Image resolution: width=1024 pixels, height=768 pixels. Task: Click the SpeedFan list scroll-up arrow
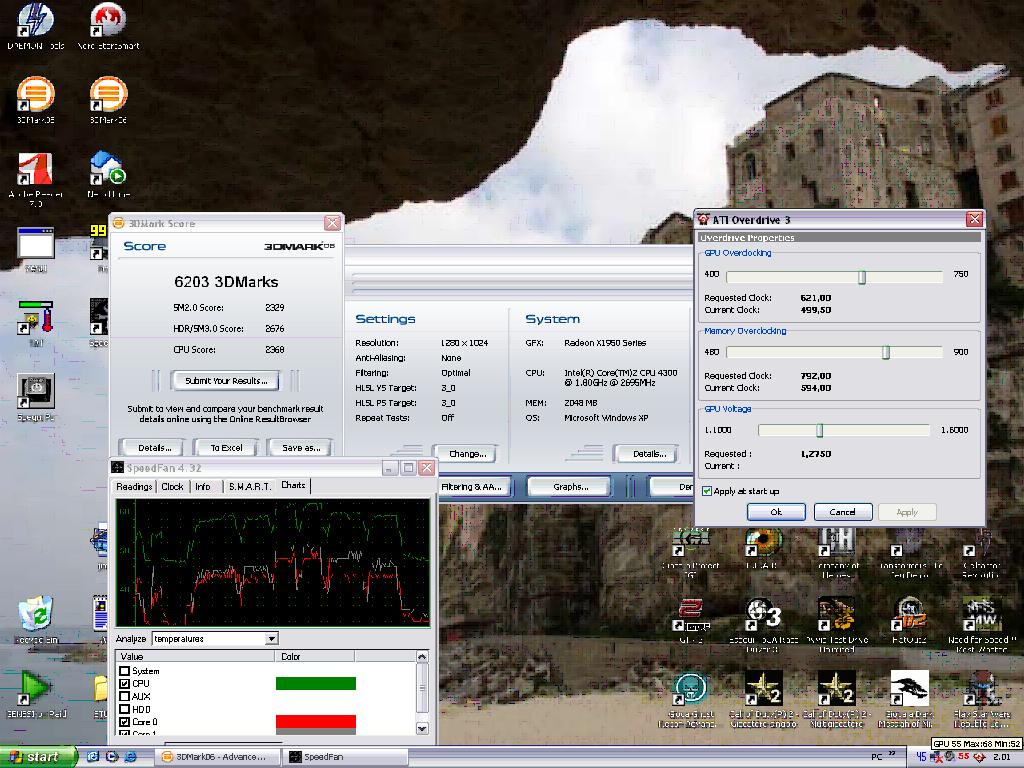(x=422, y=656)
